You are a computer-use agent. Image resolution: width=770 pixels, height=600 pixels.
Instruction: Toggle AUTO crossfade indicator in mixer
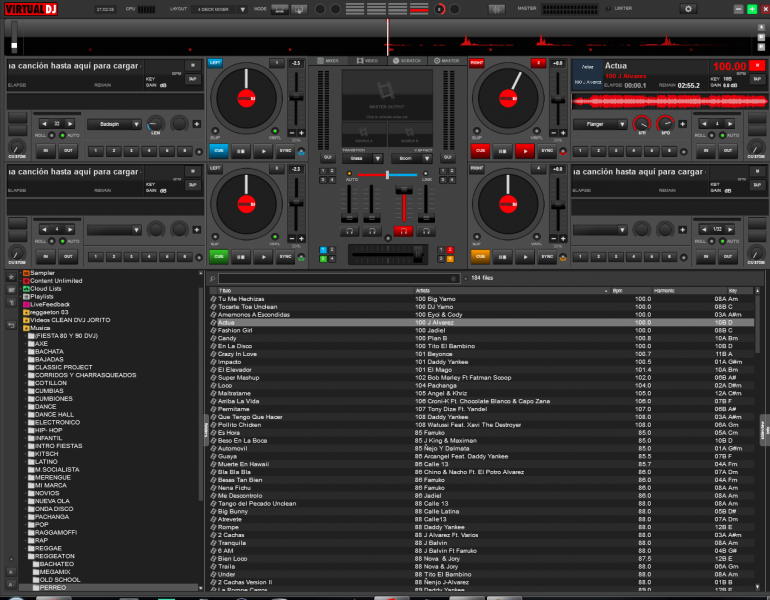pyautogui.click(x=349, y=174)
